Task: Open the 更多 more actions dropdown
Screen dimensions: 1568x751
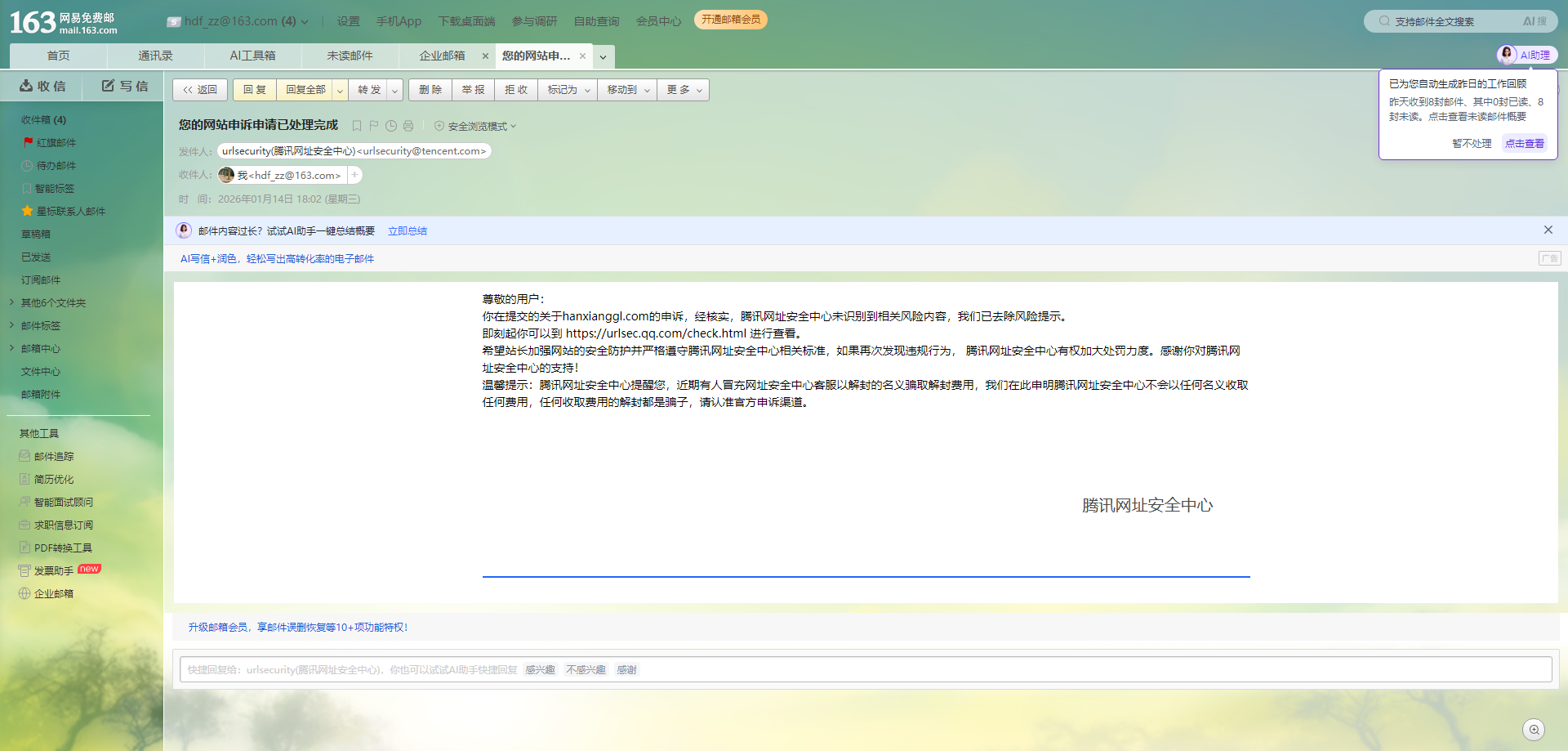Action: click(x=684, y=90)
